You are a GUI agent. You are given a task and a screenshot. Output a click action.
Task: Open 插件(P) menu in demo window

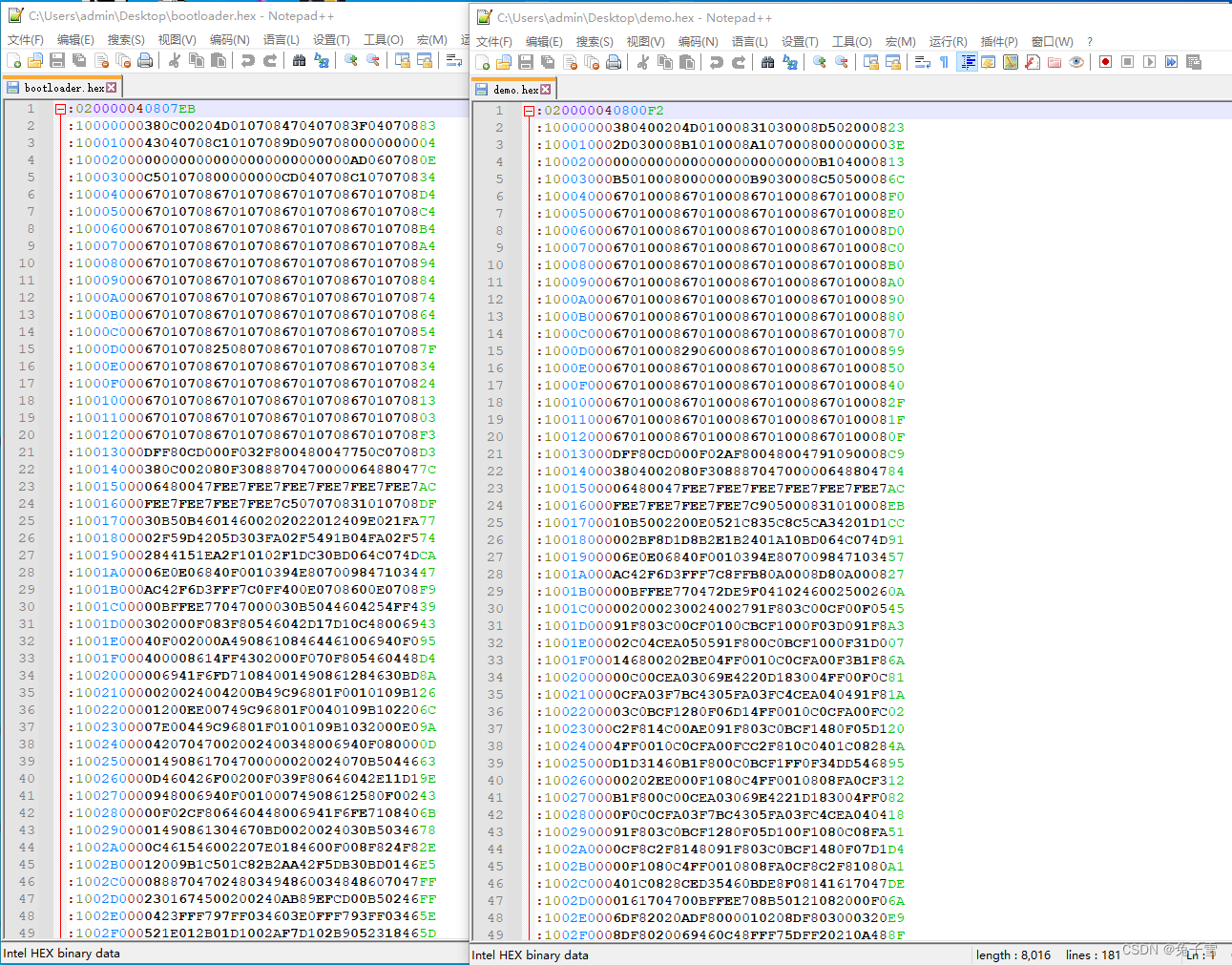[x=999, y=41]
